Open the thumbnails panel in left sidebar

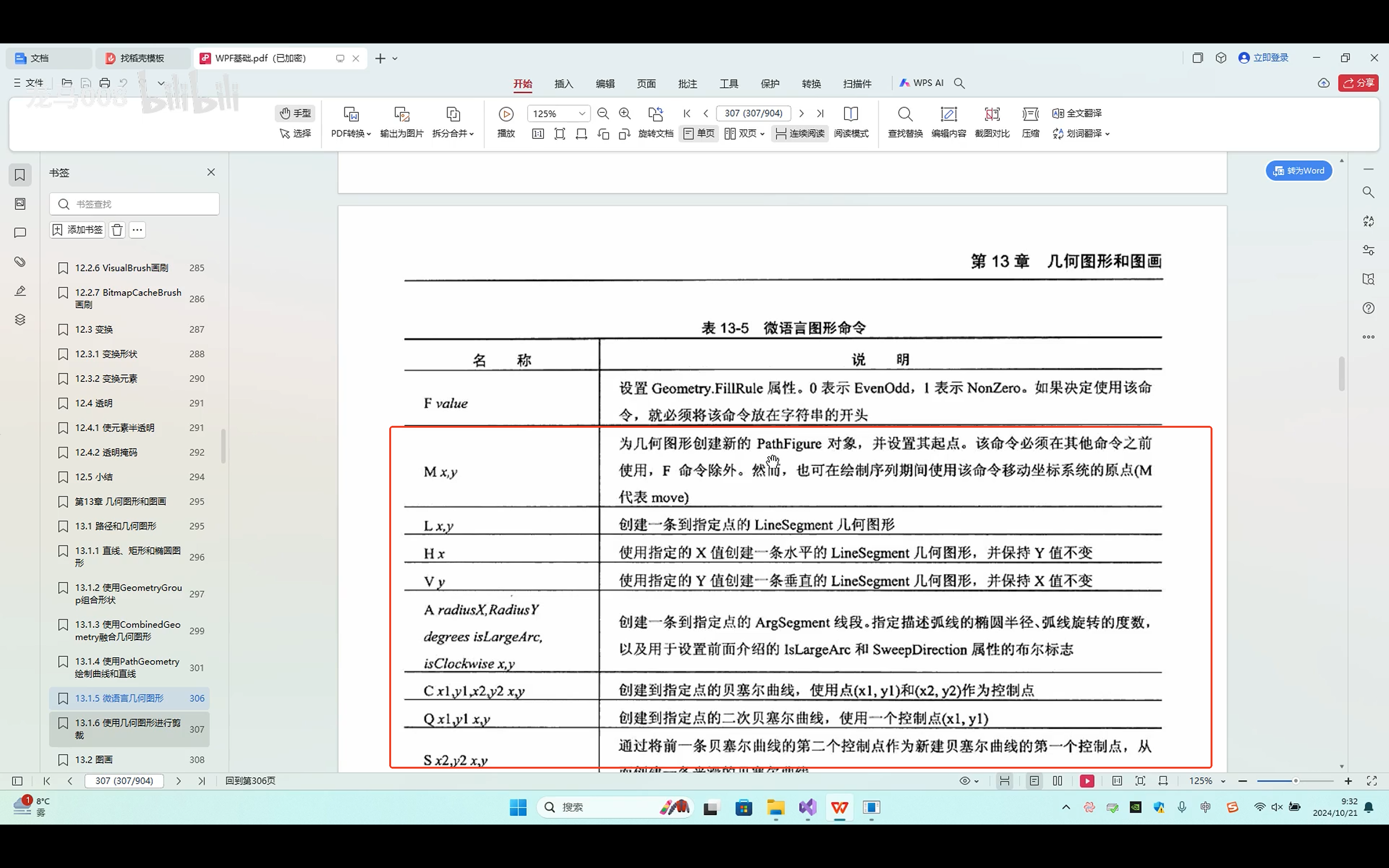click(20, 204)
